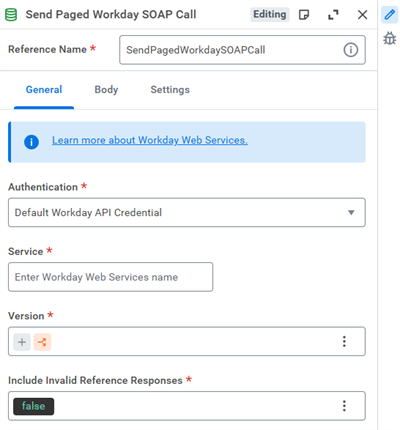Click the Include Invalid Reference Responses field
Screen dimensions: 400x430
click(187, 406)
